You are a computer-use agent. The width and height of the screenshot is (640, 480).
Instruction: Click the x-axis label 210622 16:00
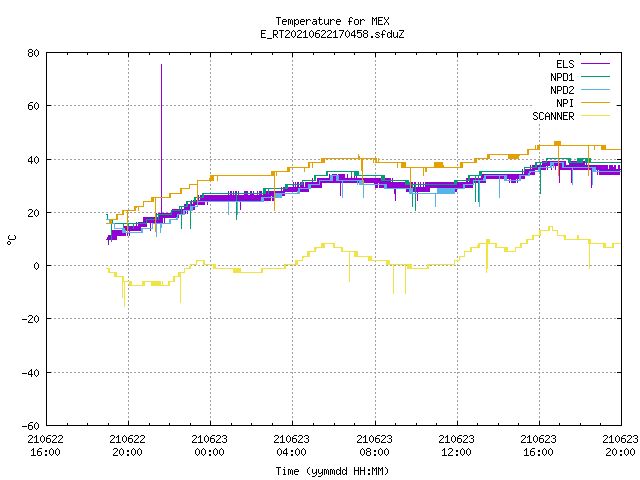point(46,446)
